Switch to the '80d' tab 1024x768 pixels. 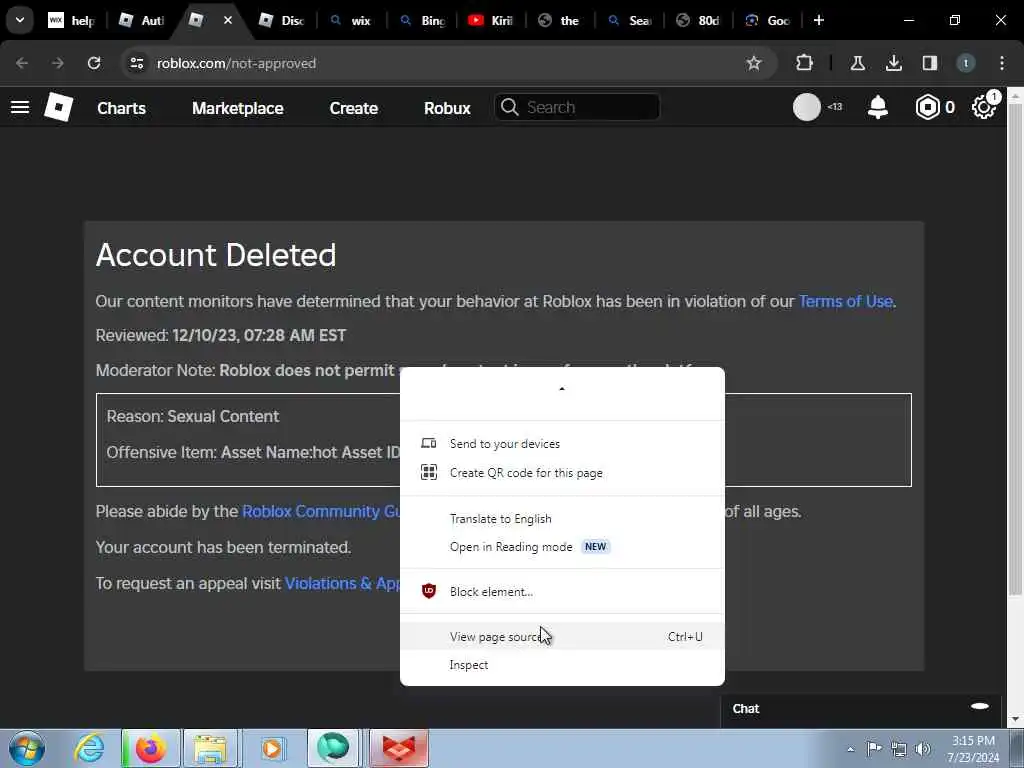point(699,21)
